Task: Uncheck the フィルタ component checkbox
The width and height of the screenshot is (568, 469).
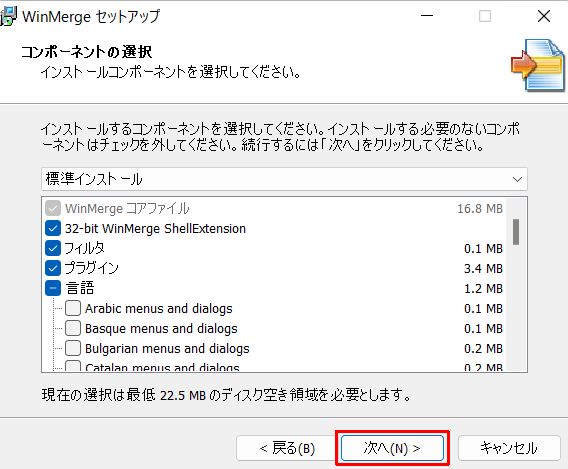Action: click(53, 248)
